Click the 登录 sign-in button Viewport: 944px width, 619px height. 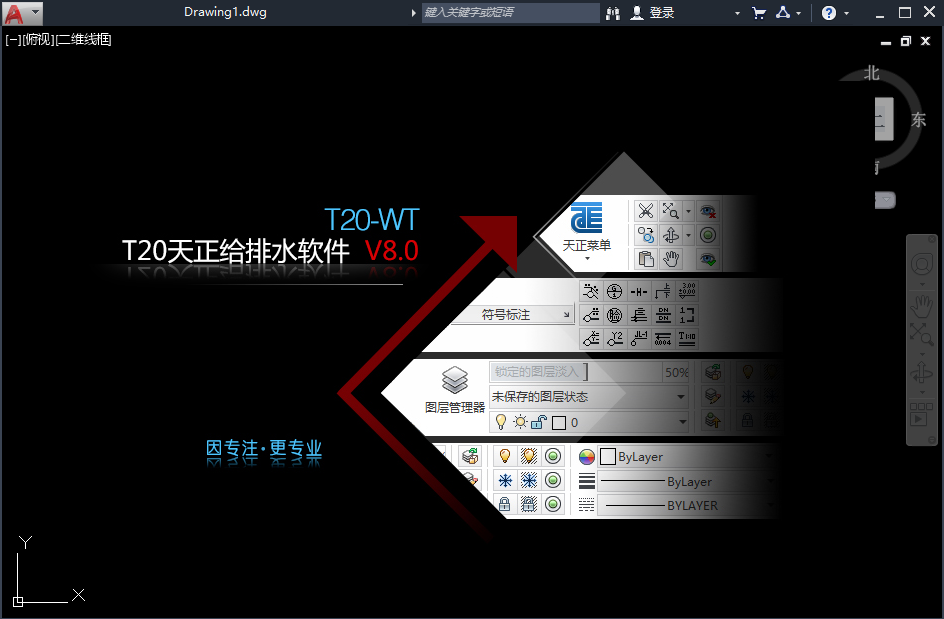(653, 13)
